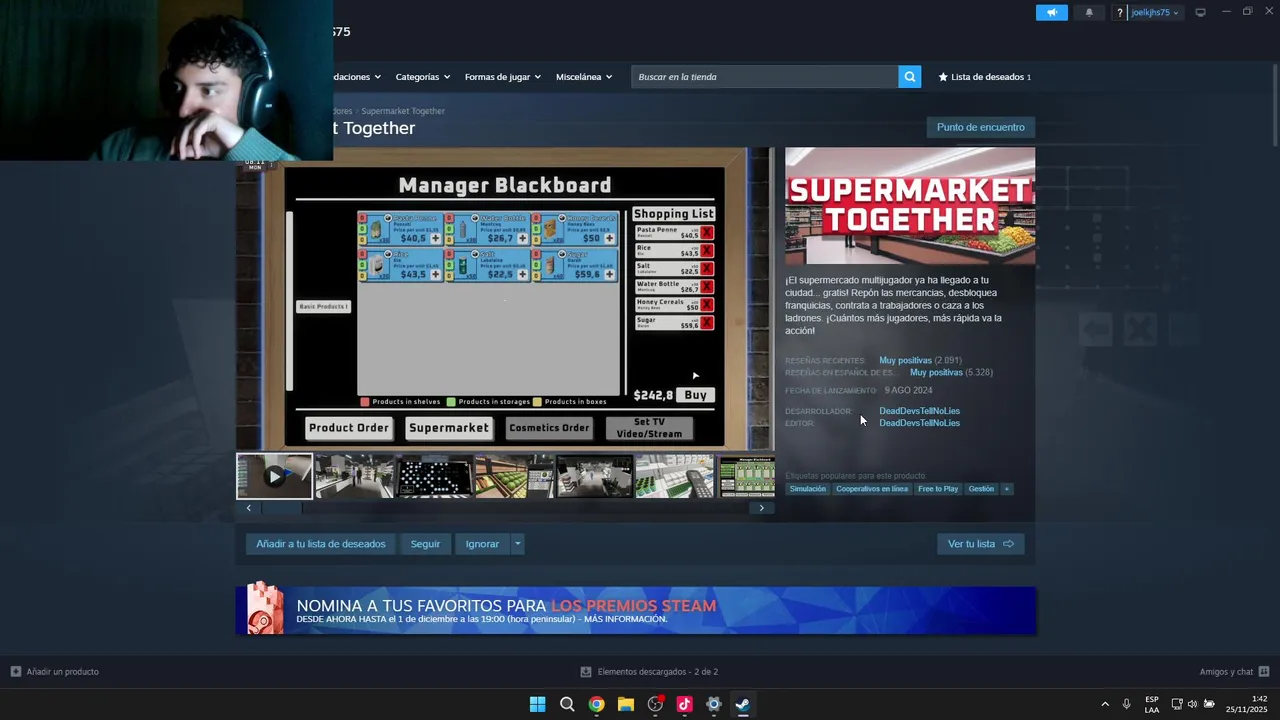
Task: Open the Premios Steam nomination banner
Action: (636, 610)
